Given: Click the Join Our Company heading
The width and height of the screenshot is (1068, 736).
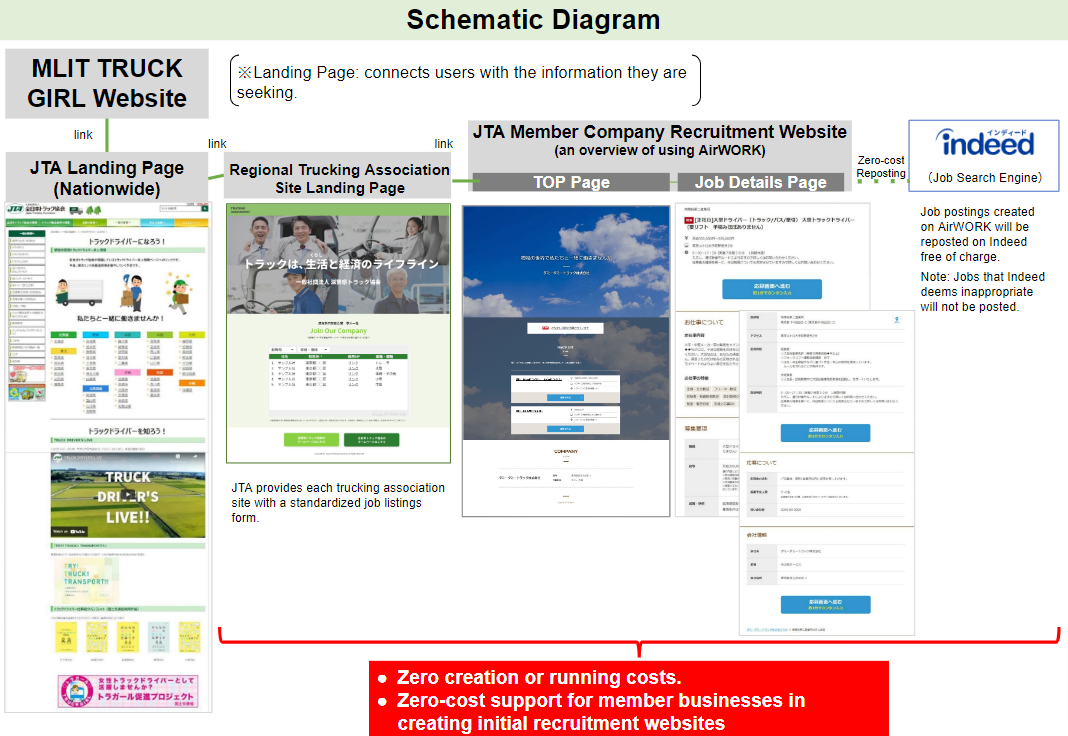Looking at the screenshot, I should coord(338,331).
